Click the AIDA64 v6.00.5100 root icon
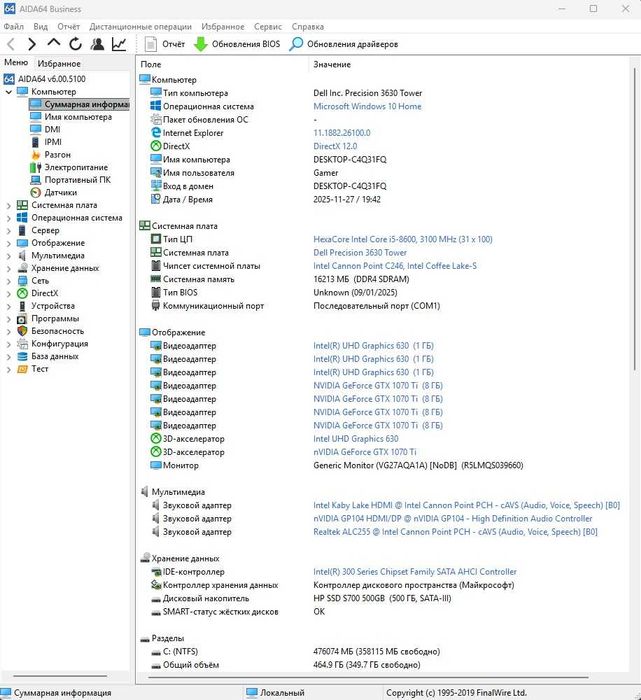The image size is (641, 700). click(9, 79)
